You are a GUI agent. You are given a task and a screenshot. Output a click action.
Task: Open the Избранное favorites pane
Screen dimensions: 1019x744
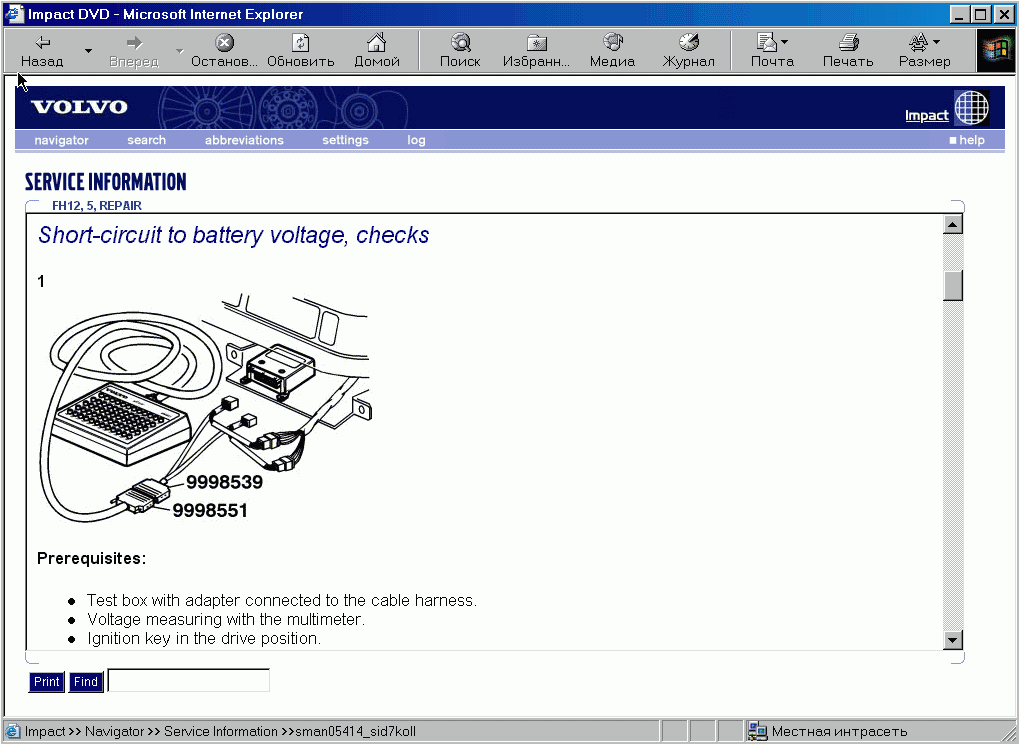(x=536, y=51)
